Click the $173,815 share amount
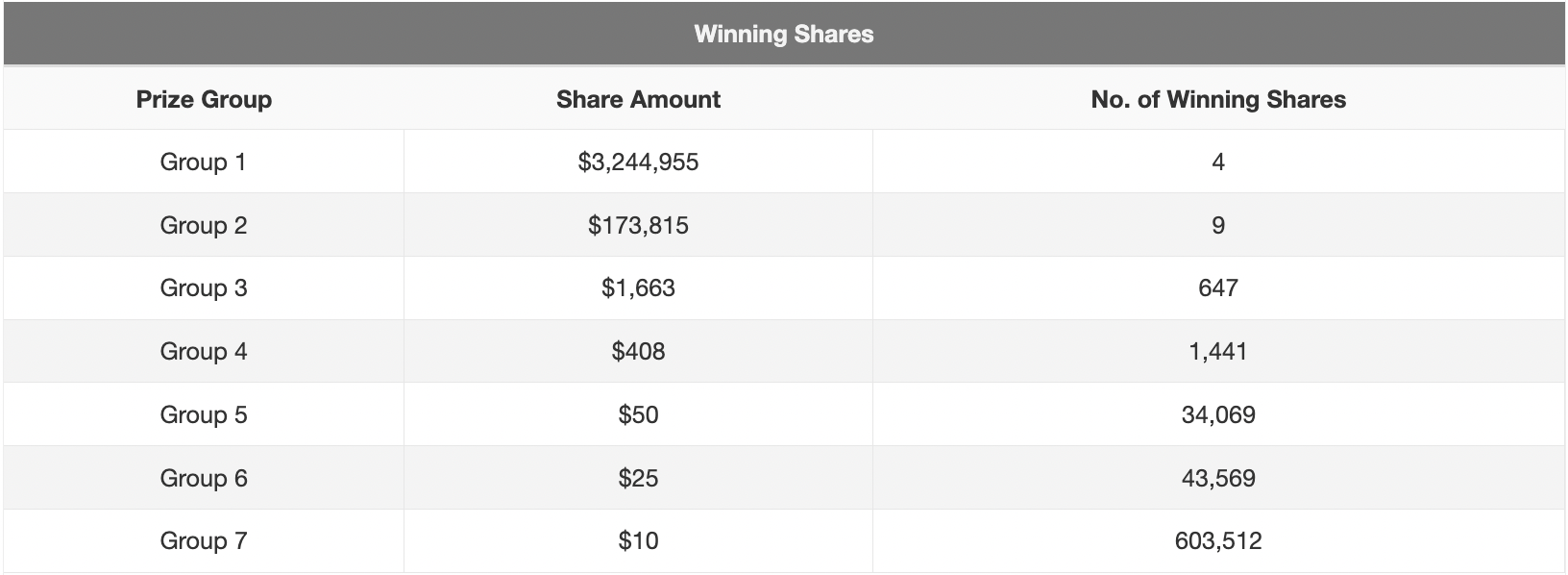This screenshot has width=1568, height=575. click(638, 225)
